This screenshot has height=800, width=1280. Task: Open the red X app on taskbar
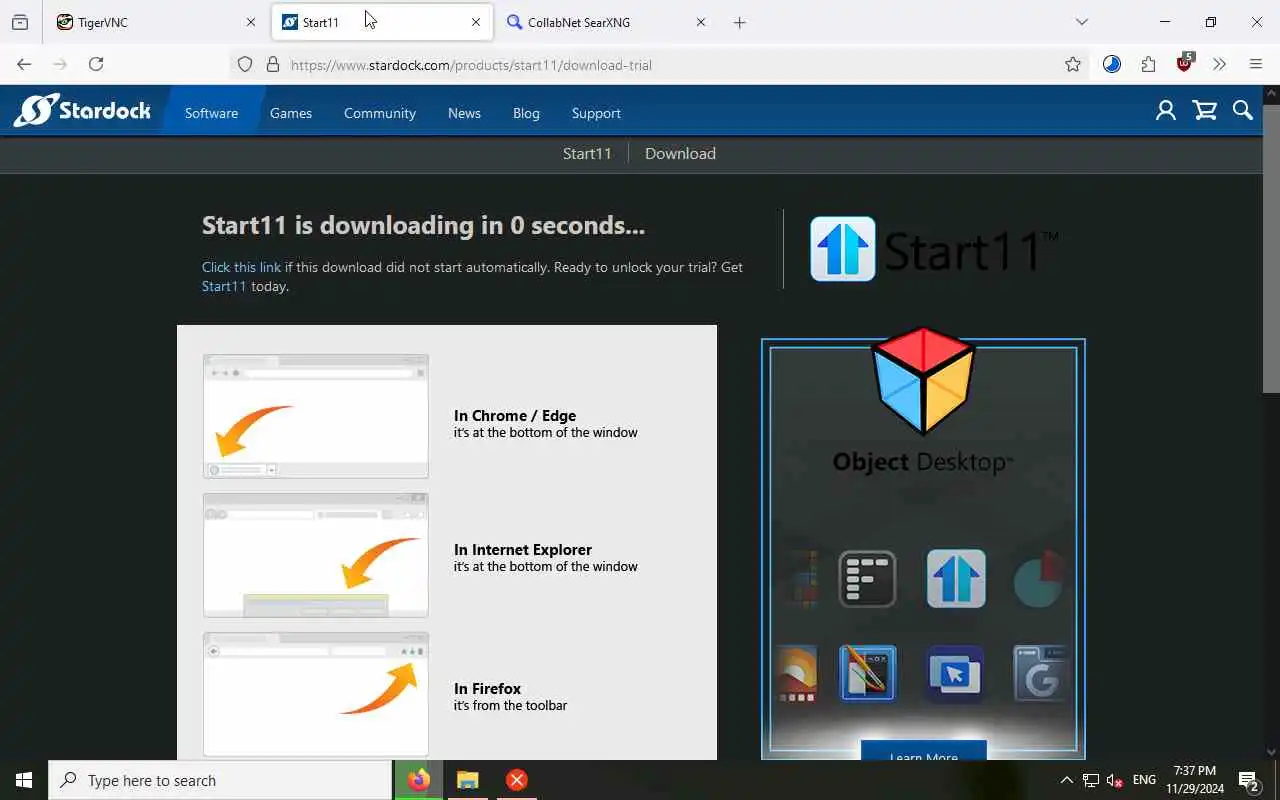[517, 780]
